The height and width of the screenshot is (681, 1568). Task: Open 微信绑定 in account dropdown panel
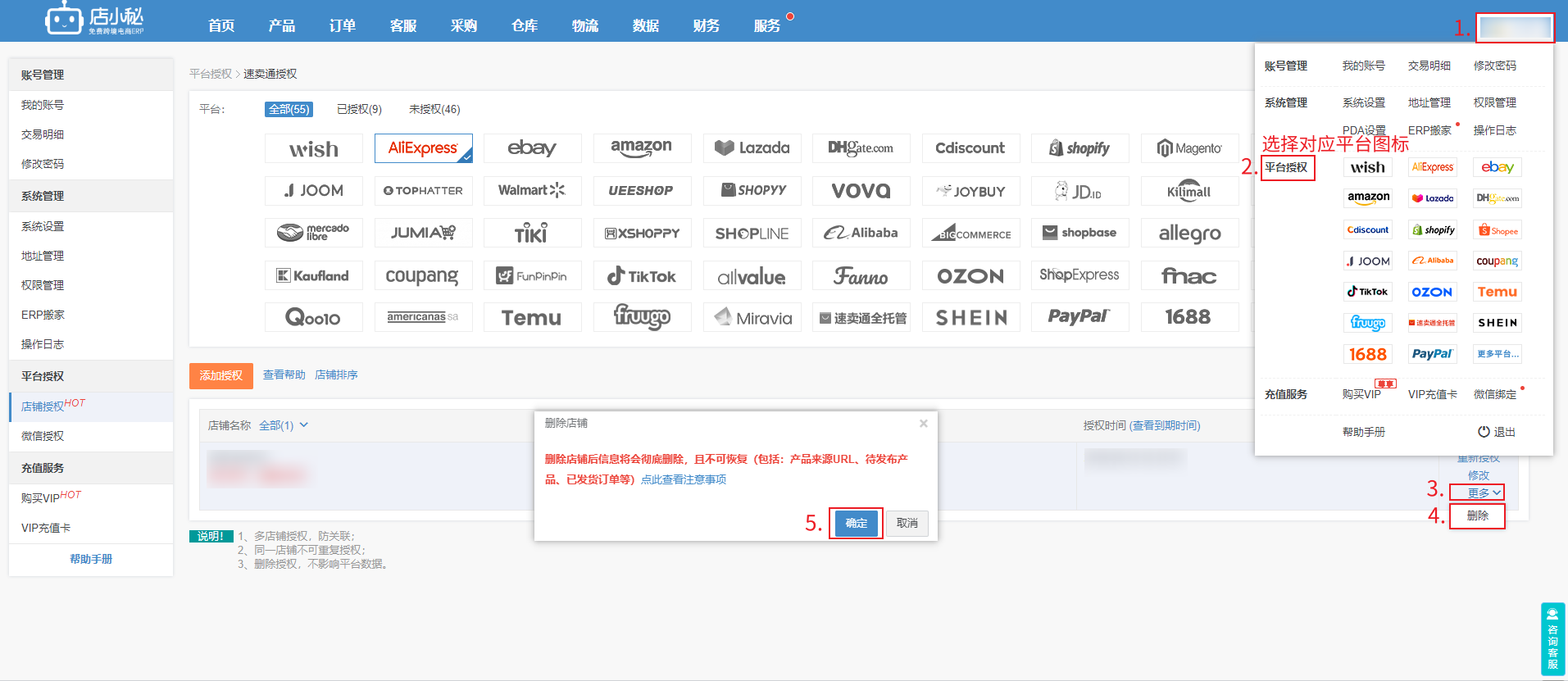pyautogui.click(x=1495, y=394)
